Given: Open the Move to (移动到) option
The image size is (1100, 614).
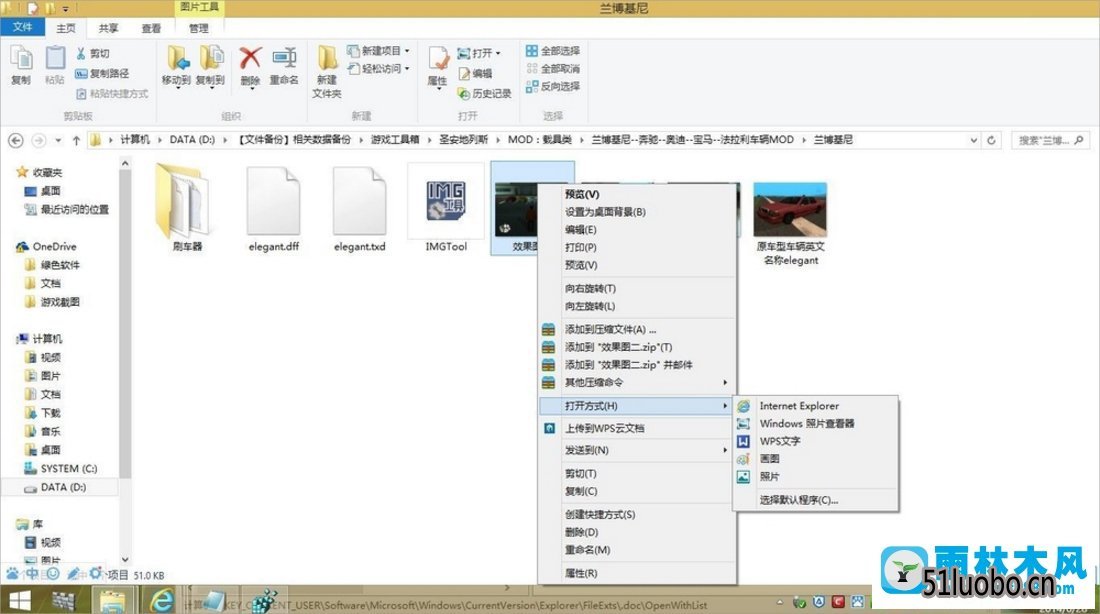Looking at the screenshot, I should [x=176, y=67].
